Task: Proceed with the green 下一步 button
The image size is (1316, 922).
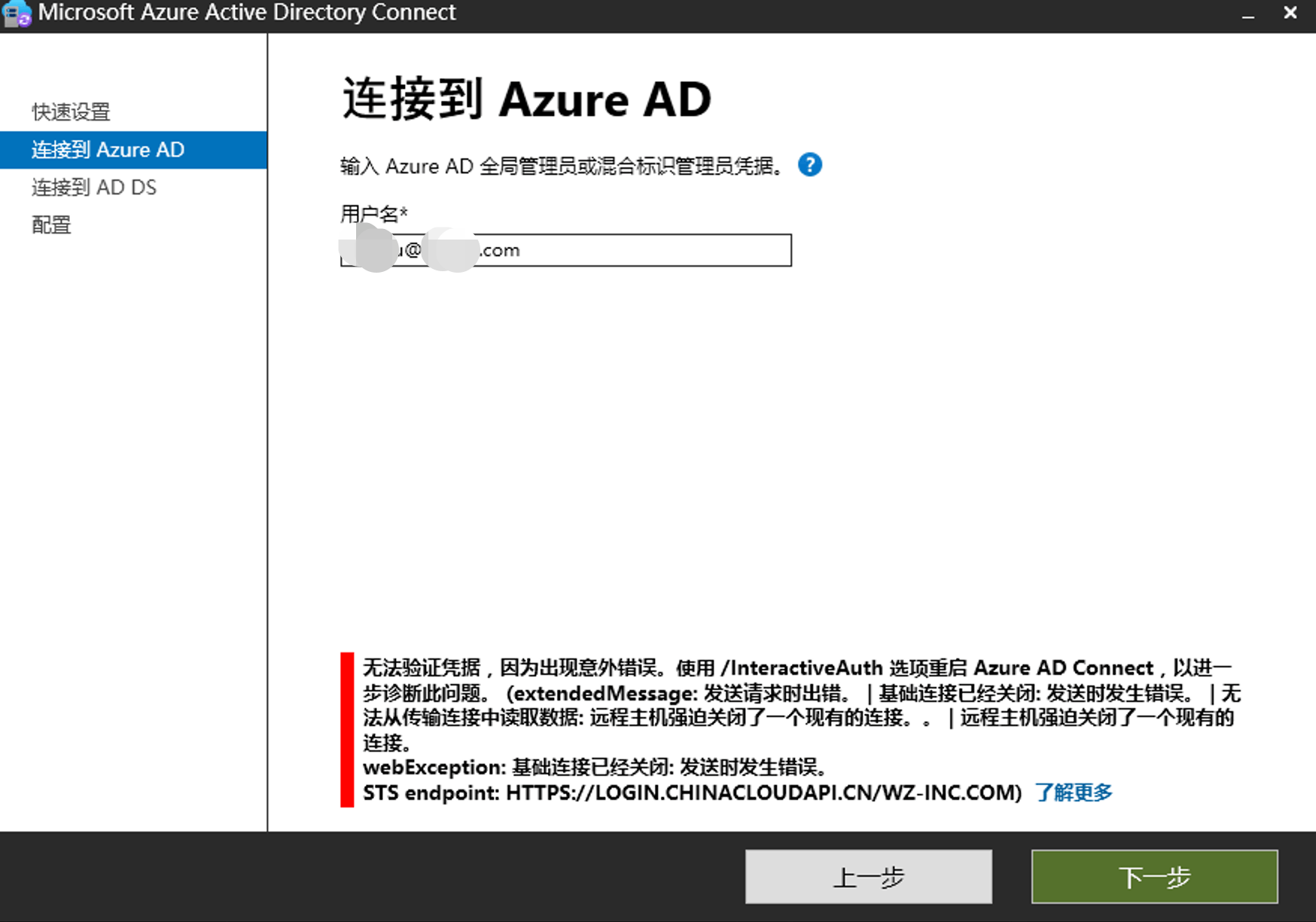Action: 1155,877
